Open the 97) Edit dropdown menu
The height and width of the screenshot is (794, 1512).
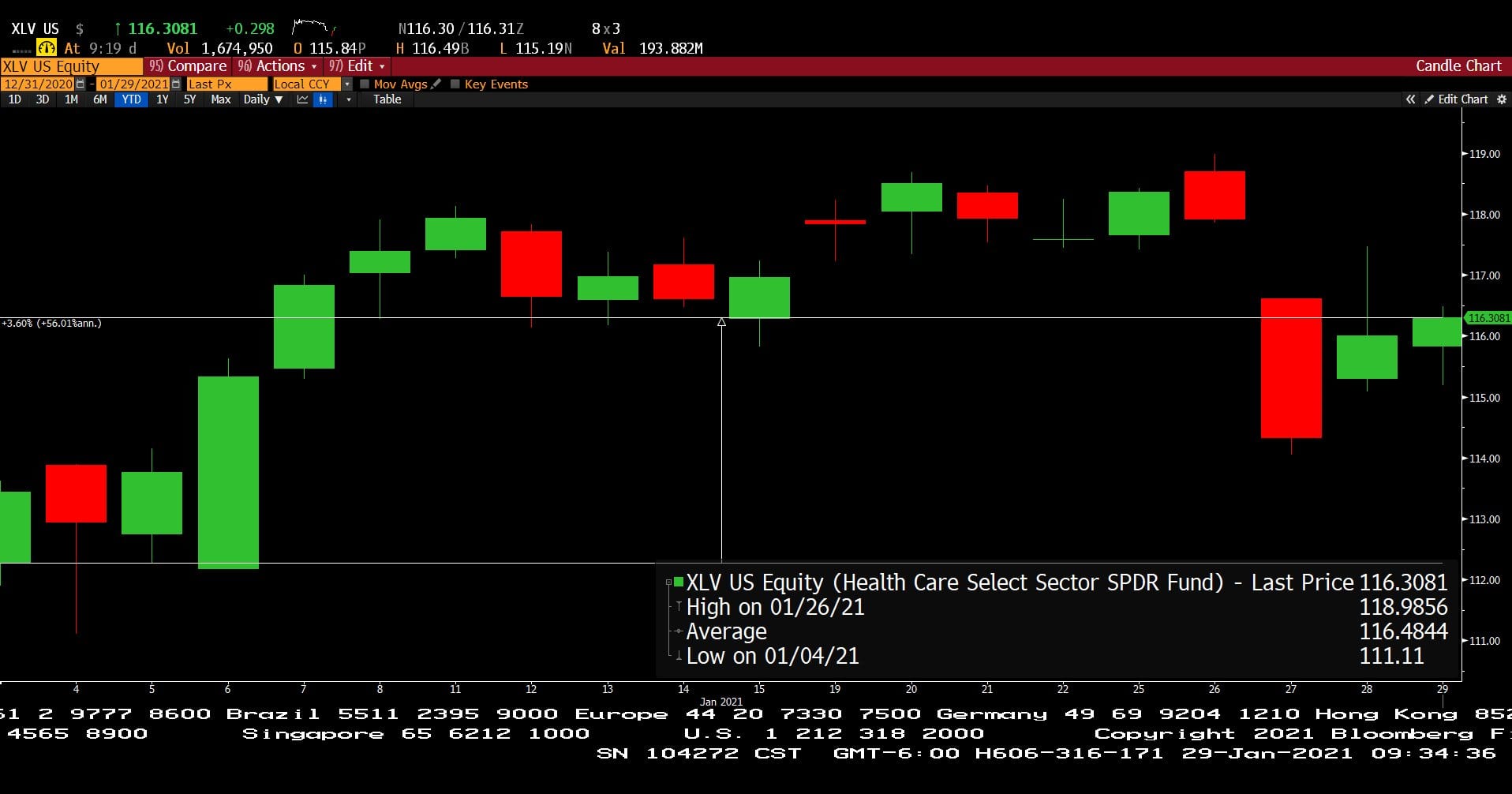pos(357,66)
